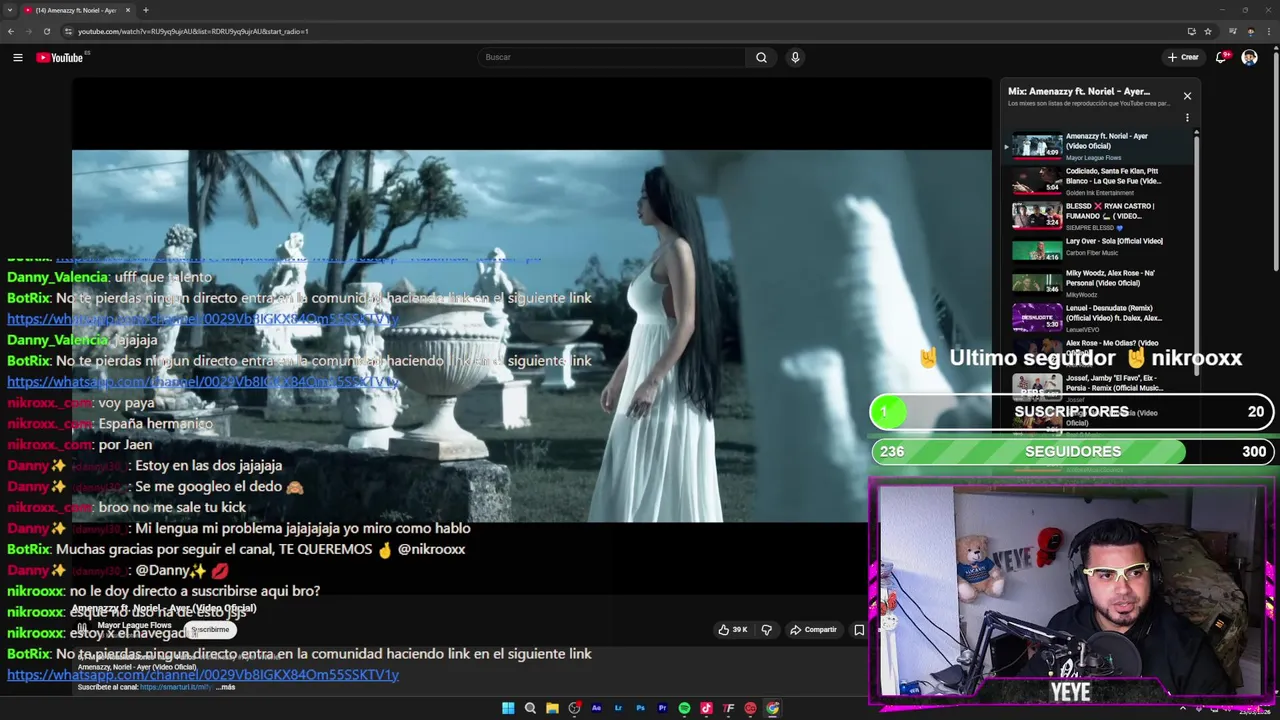The image size is (1280, 720).
Task: Open the Suscríbete al canal smarturl link
Action: pyautogui.click(x=177, y=687)
